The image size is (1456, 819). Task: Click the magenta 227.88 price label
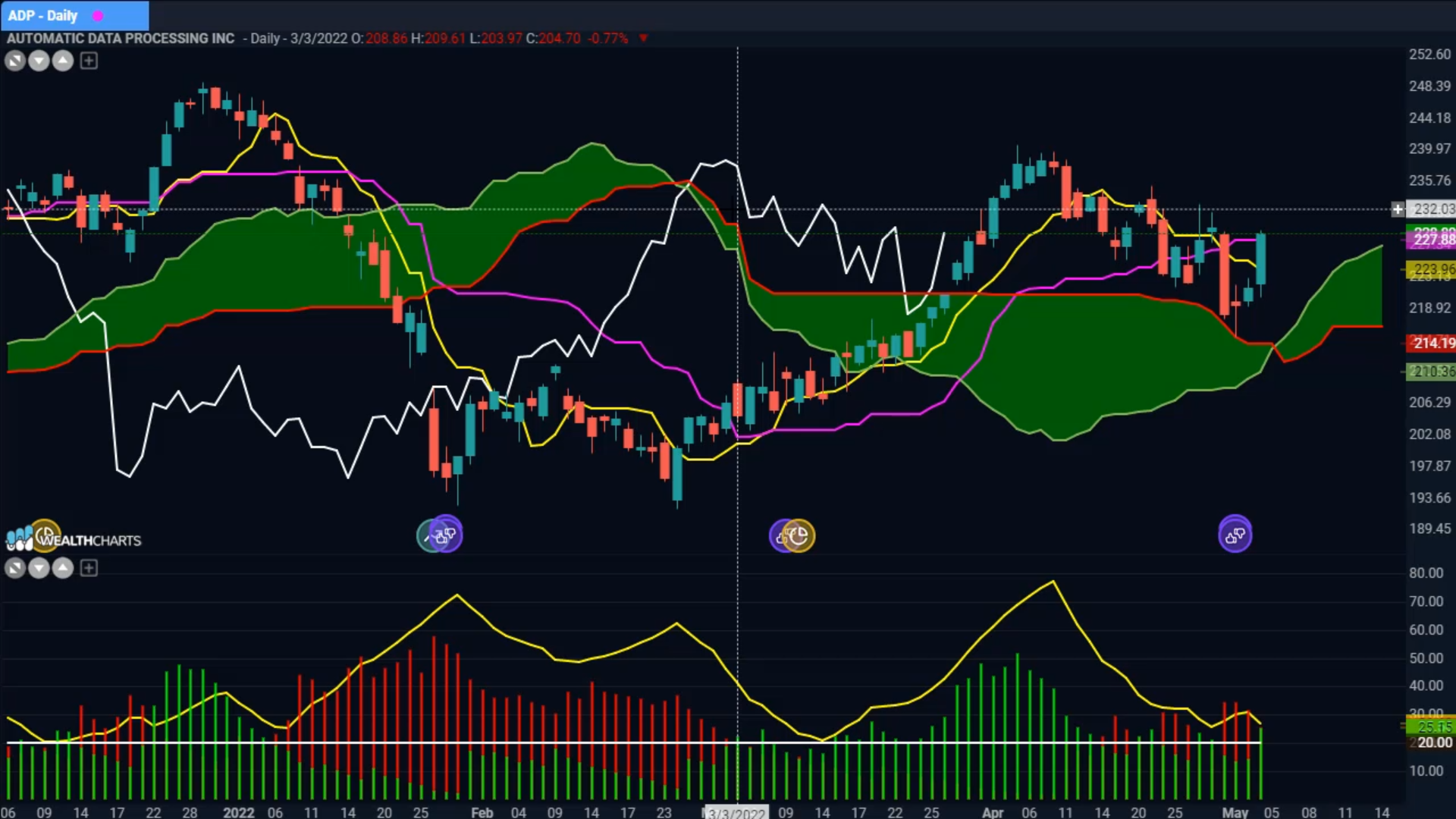pyautogui.click(x=1432, y=240)
